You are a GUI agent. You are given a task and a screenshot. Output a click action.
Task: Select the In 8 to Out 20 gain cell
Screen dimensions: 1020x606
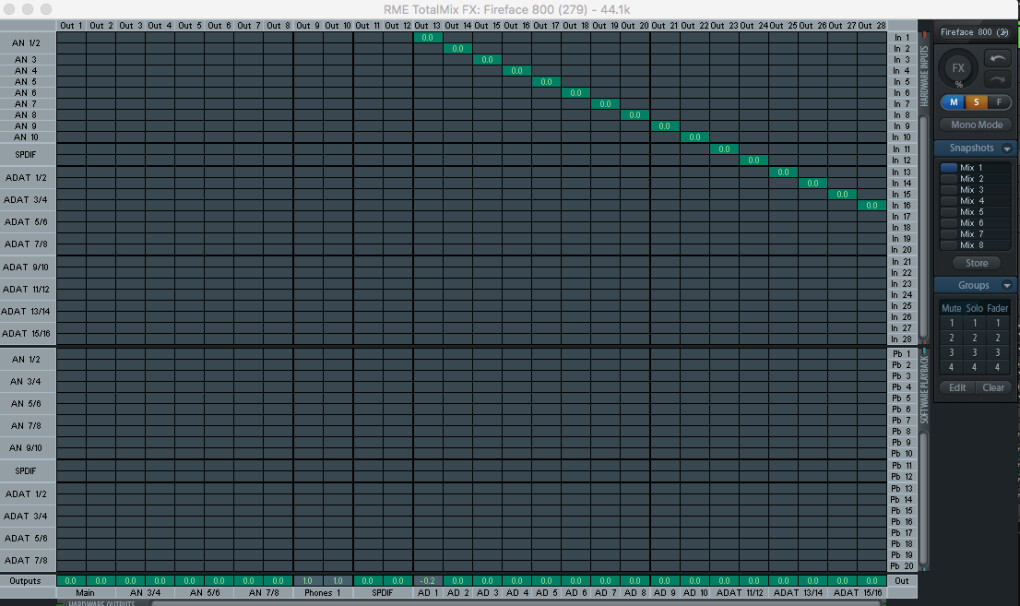point(635,115)
